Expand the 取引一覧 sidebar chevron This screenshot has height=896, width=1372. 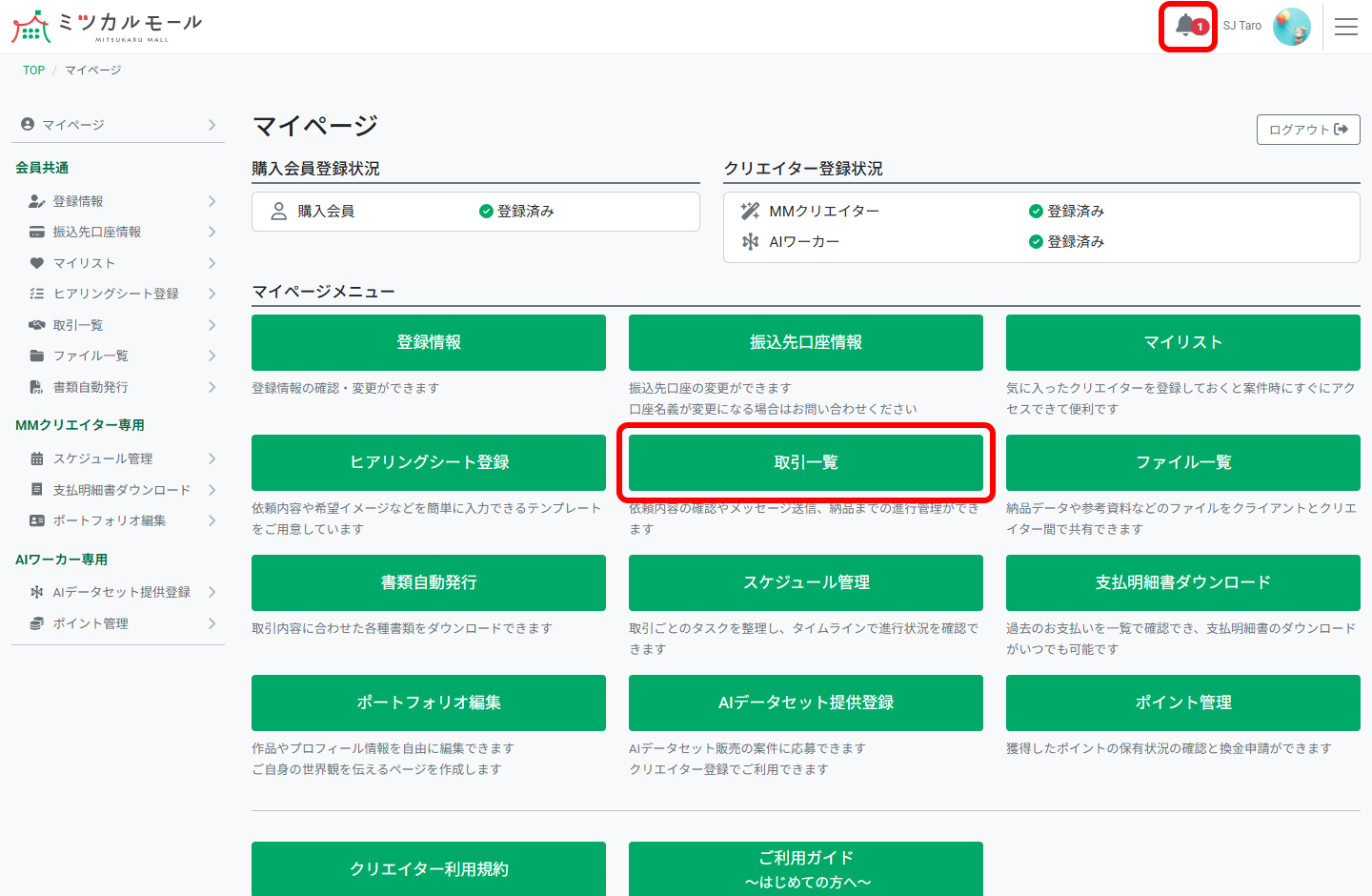point(212,324)
